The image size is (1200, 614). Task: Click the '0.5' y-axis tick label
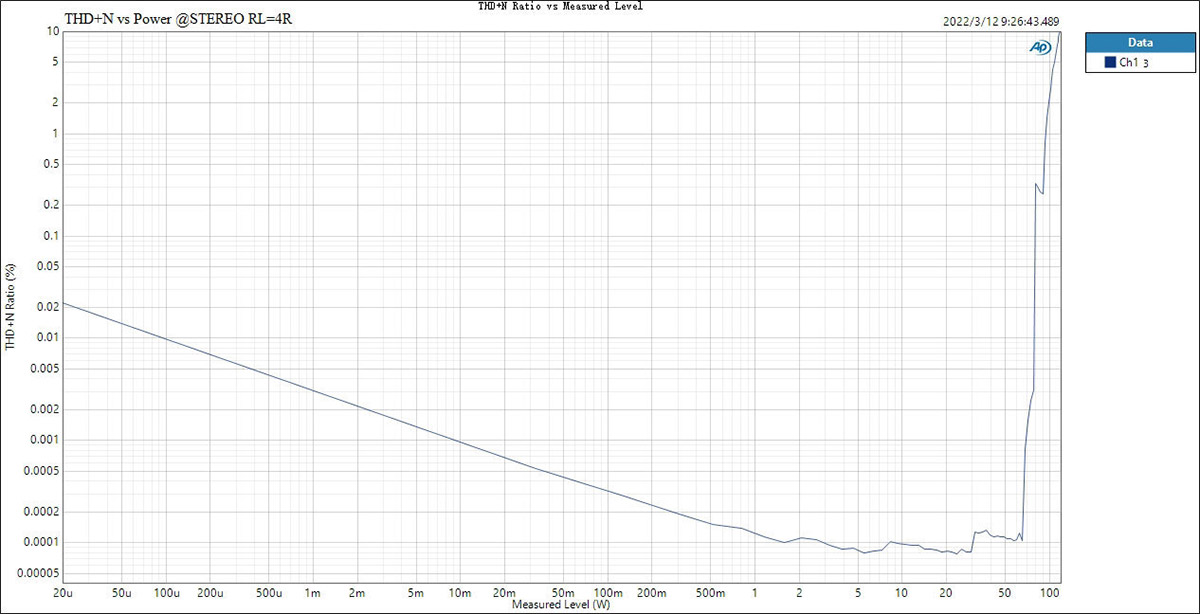pyautogui.click(x=51, y=164)
